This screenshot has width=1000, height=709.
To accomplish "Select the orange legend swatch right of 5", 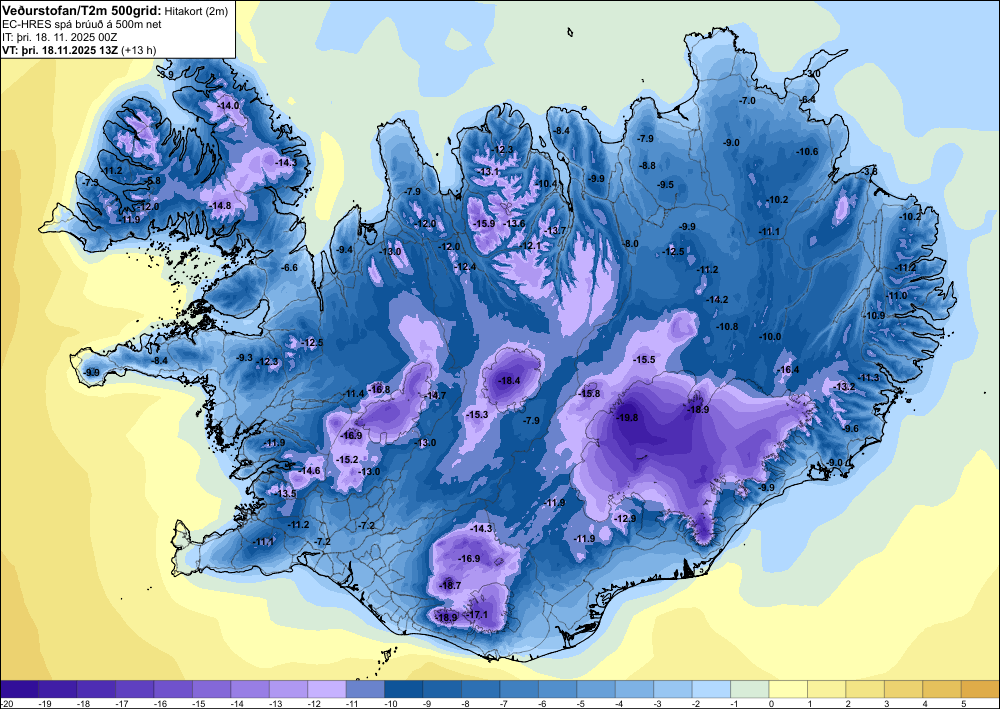I will point(980,689).
